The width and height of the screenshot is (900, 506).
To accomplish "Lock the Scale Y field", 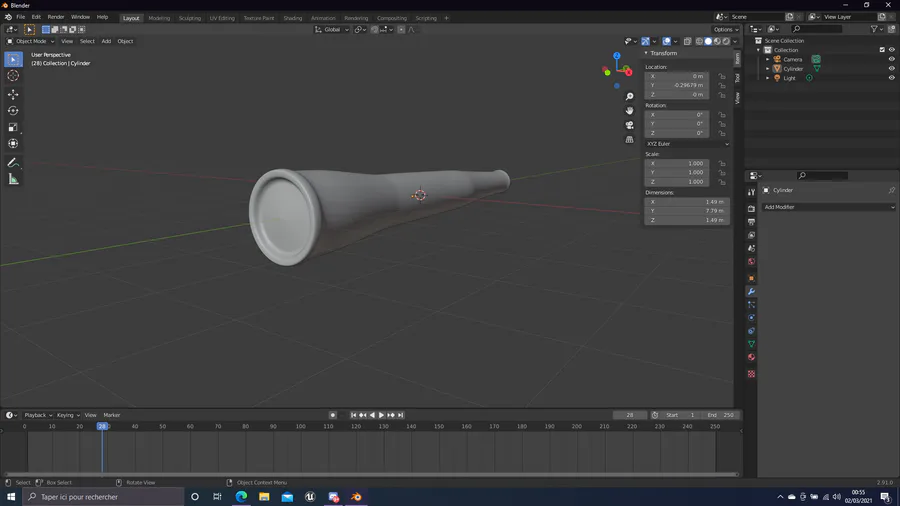I will 722,173.
